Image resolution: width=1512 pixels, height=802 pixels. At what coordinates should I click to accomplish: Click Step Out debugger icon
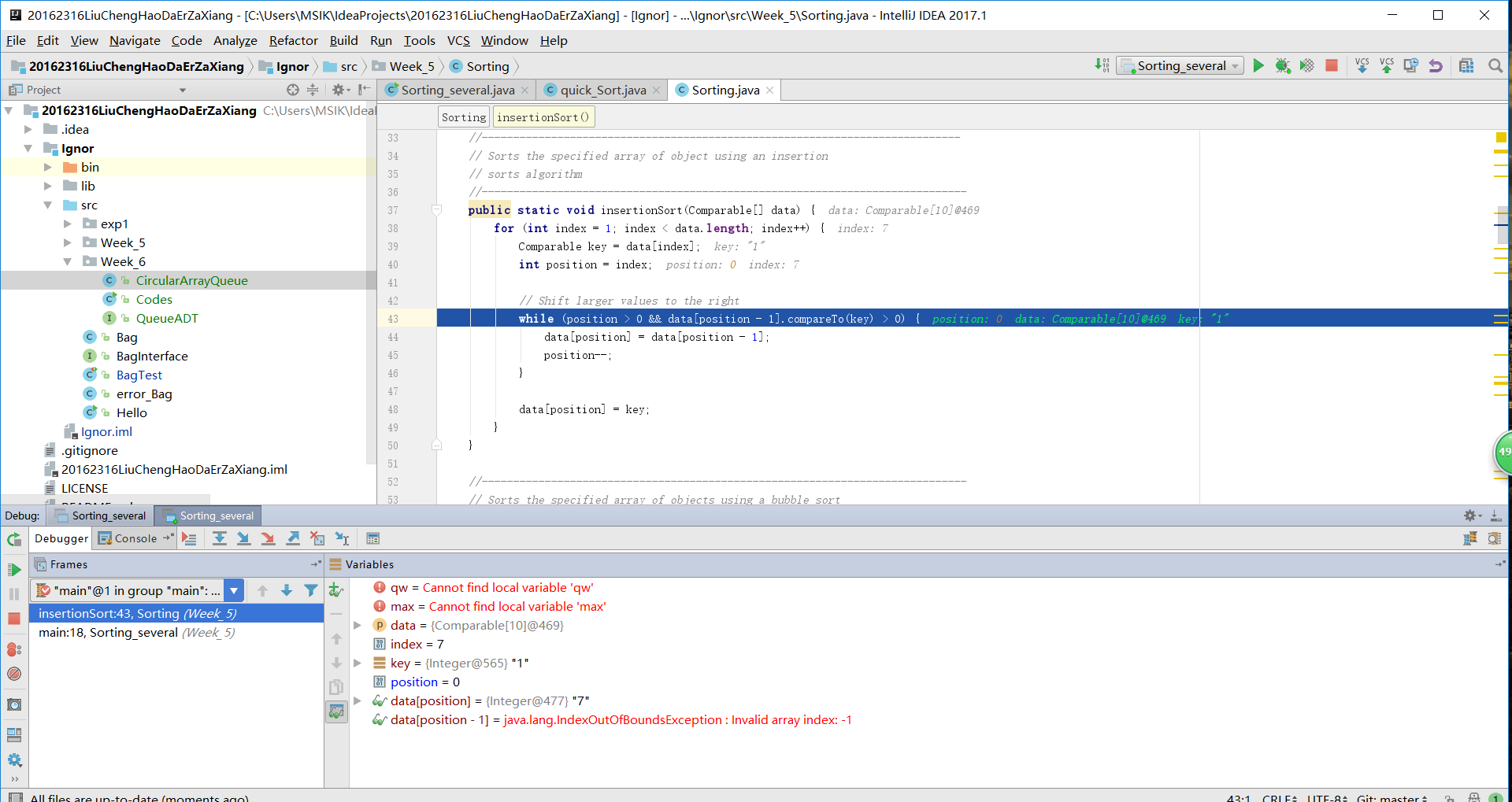click(x=293, y=538)
